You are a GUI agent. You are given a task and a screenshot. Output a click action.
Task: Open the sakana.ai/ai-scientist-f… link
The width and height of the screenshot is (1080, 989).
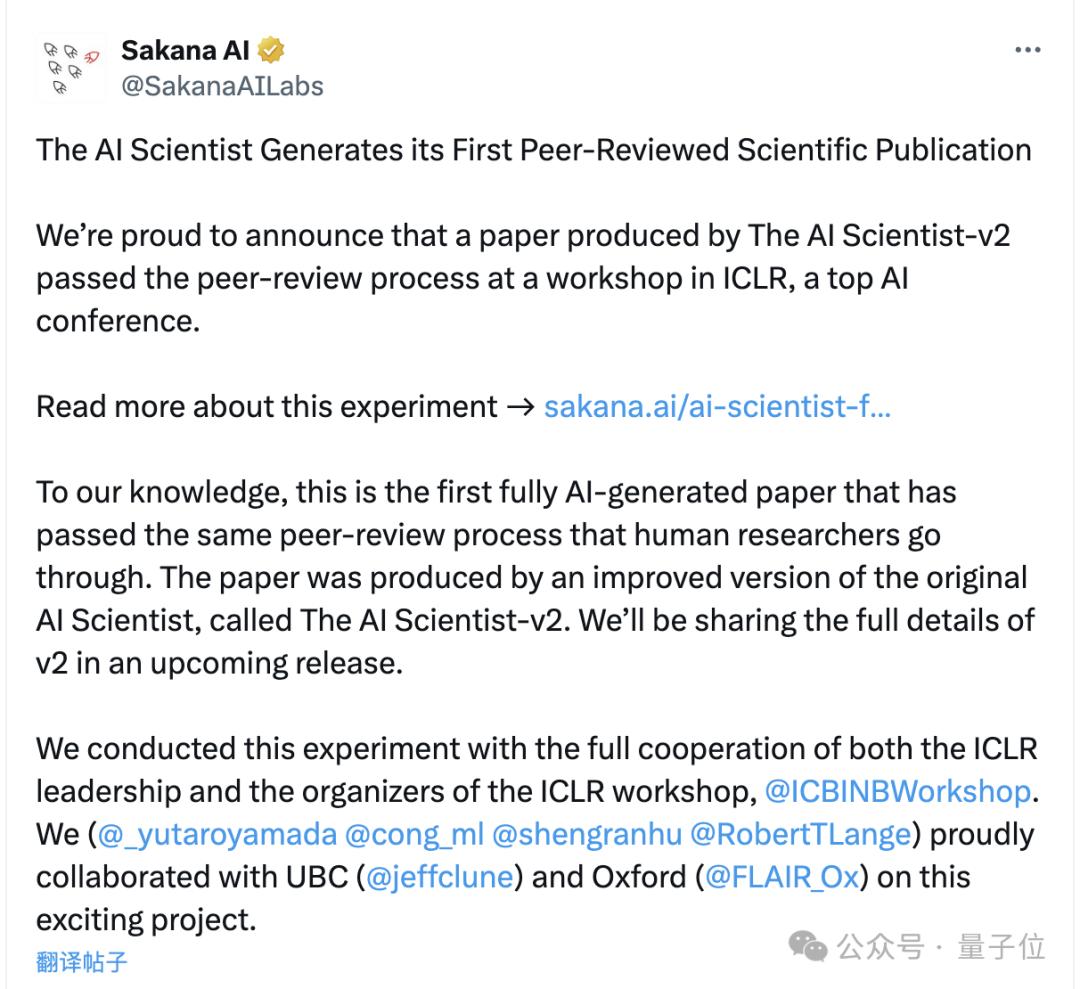716,407
